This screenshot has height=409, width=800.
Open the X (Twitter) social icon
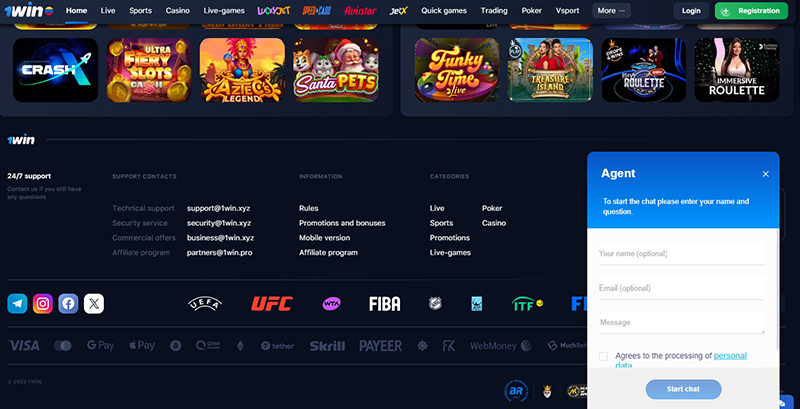pos(94,304)
